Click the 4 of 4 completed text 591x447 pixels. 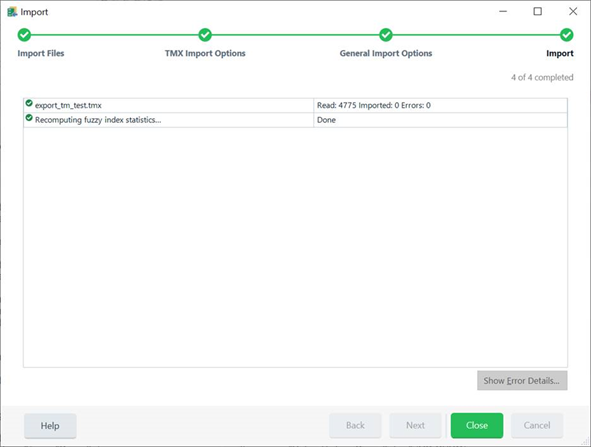coord(542,77)
